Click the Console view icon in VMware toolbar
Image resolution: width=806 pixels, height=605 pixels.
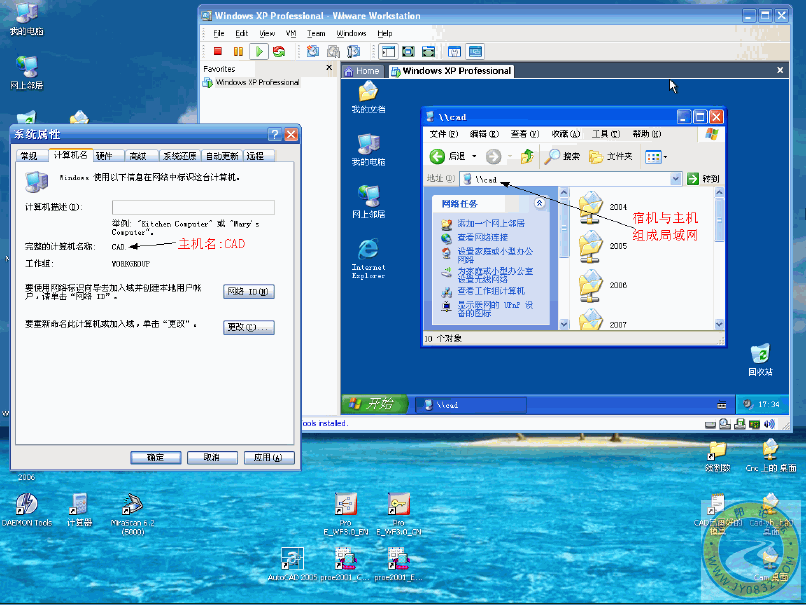coord(475,51)
